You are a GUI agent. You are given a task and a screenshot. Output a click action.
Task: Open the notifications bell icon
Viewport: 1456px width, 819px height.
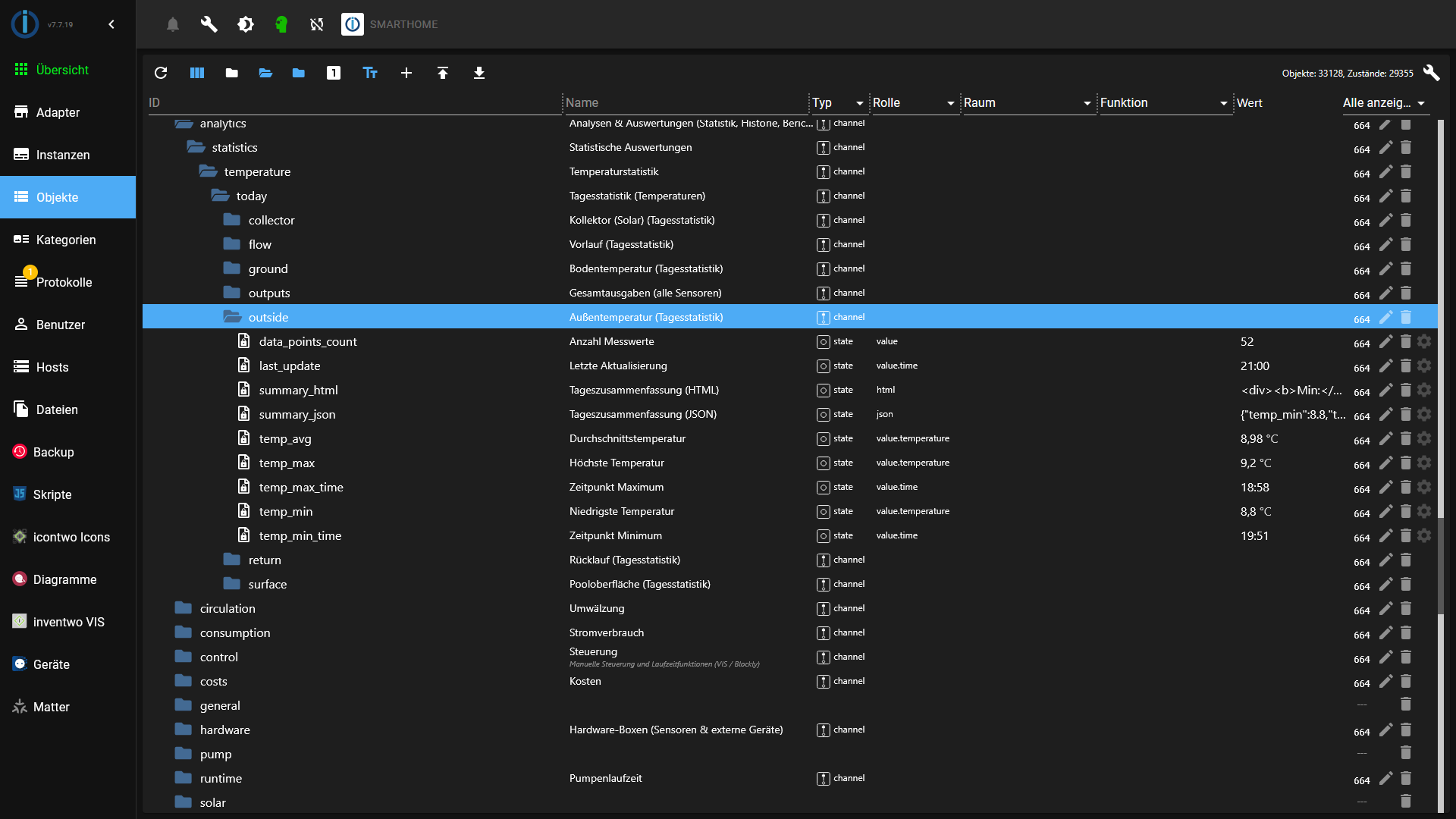pos(173,24)
